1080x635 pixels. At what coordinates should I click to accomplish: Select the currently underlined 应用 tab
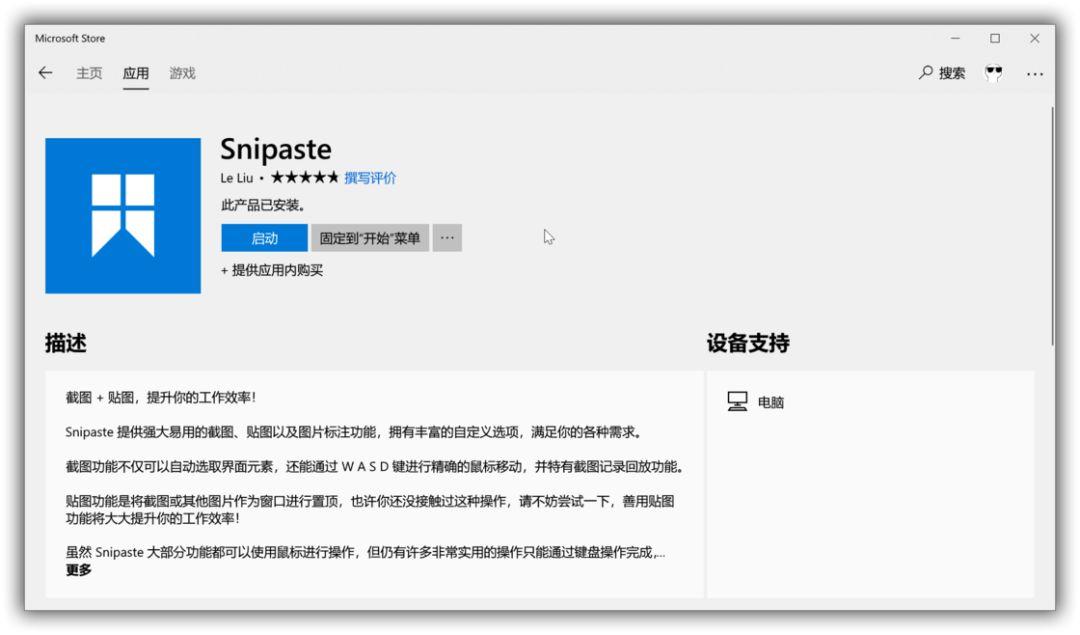(x=136, y=73)
